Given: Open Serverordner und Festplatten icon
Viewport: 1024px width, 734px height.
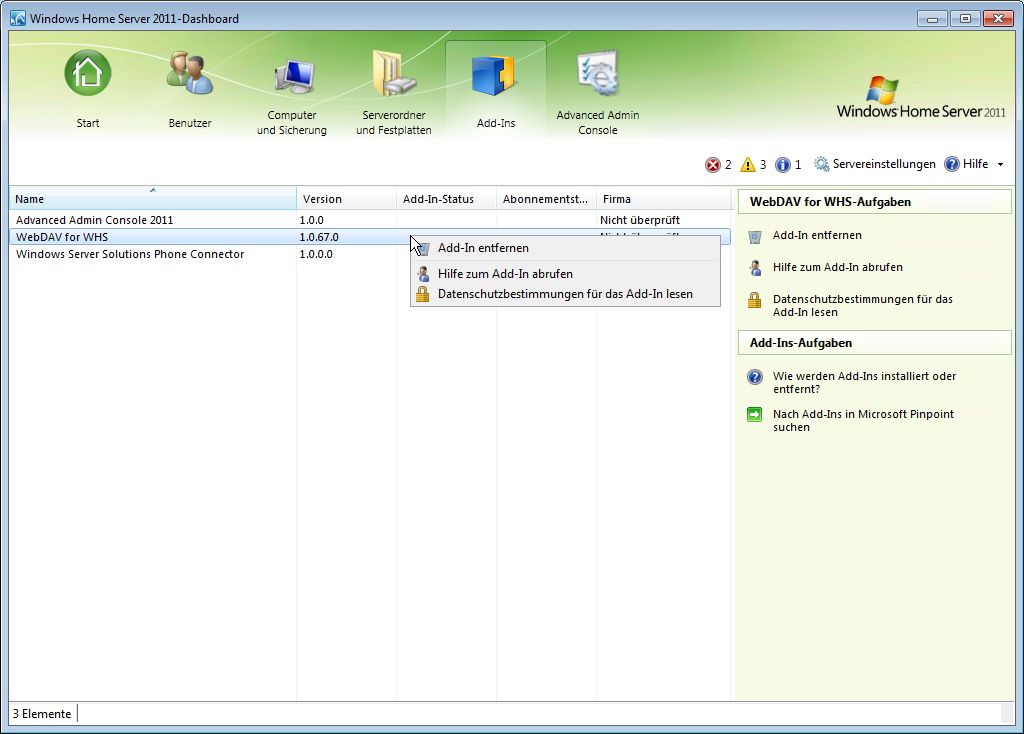Looking at the screenshot, I should click(394, 73).
